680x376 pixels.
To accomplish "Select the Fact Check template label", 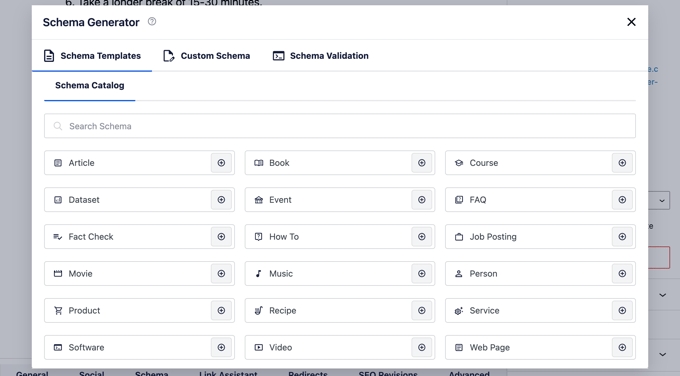I will click(91, 237).
